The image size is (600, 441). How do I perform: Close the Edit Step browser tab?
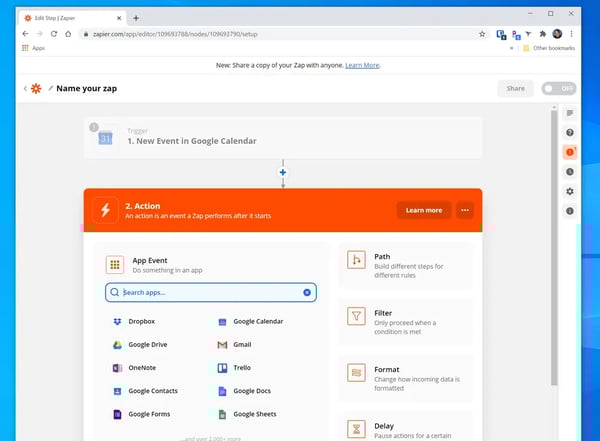(x=119, y=18)
